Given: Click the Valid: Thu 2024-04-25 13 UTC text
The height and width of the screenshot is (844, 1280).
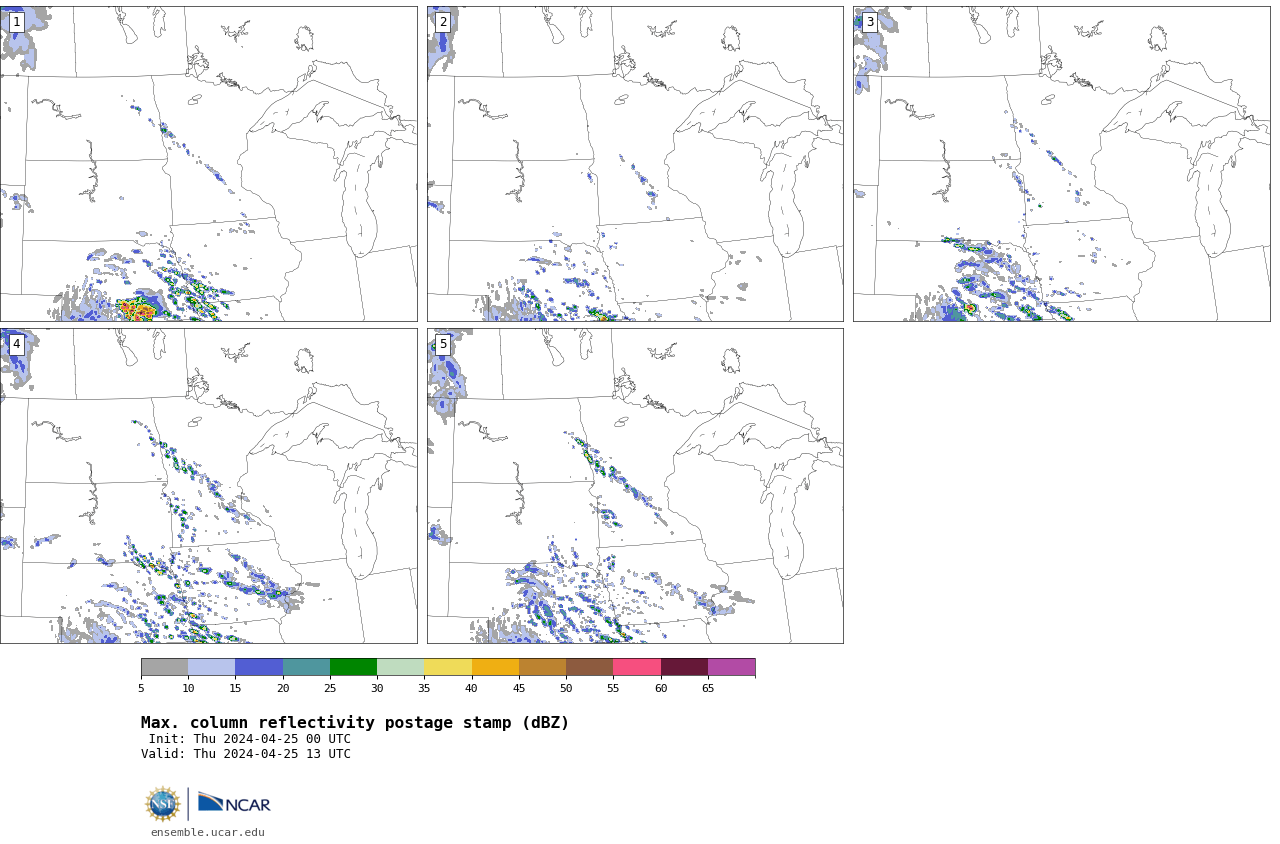Looking at the screenshot, I should pos(246,754).
